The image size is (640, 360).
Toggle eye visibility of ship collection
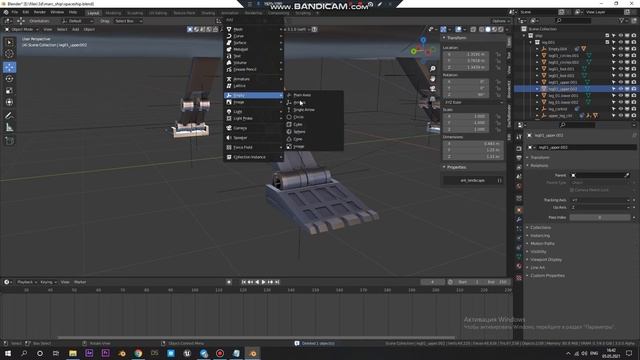[x=620, y=36]
